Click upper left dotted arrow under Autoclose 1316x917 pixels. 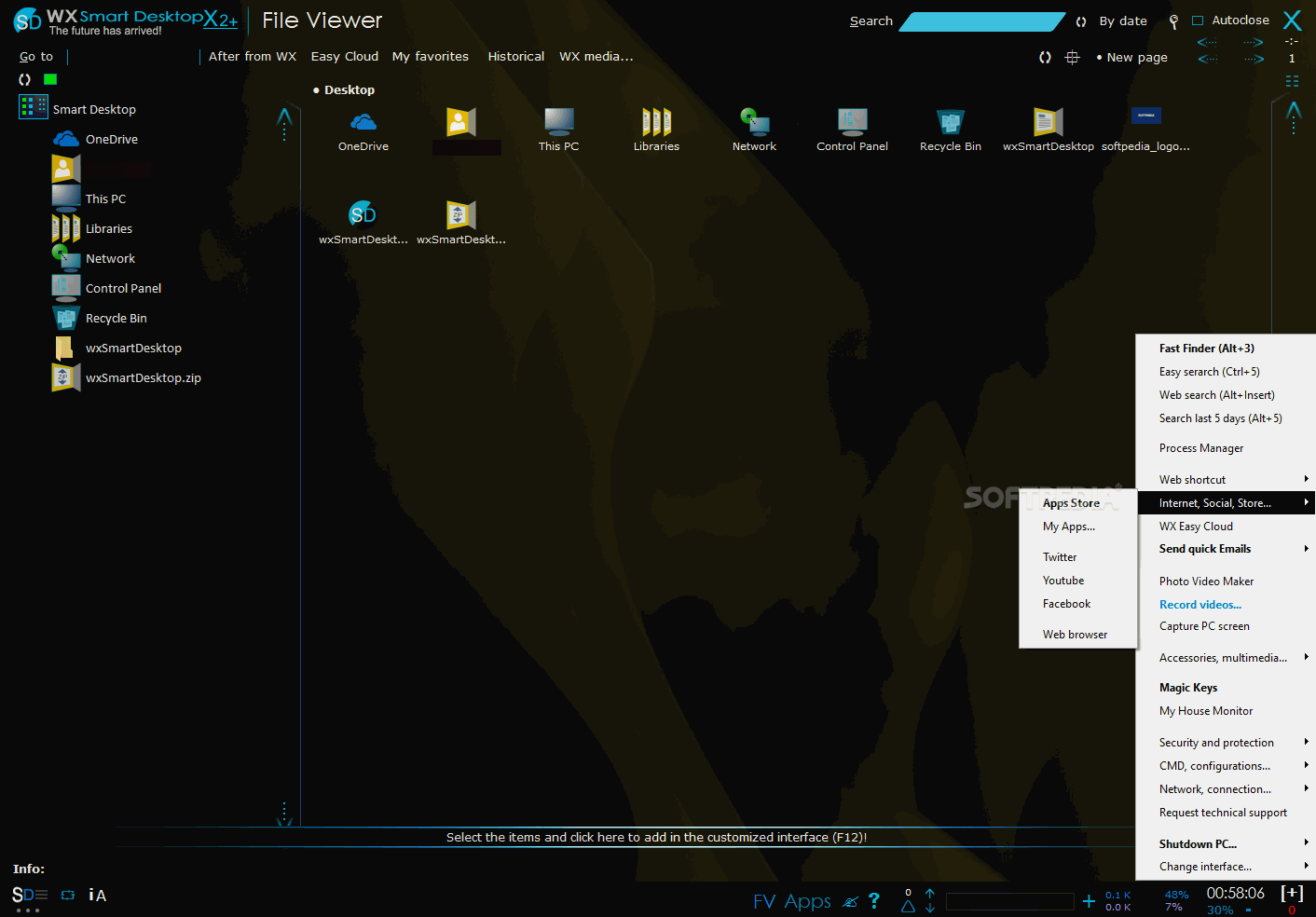point(1207,42)
